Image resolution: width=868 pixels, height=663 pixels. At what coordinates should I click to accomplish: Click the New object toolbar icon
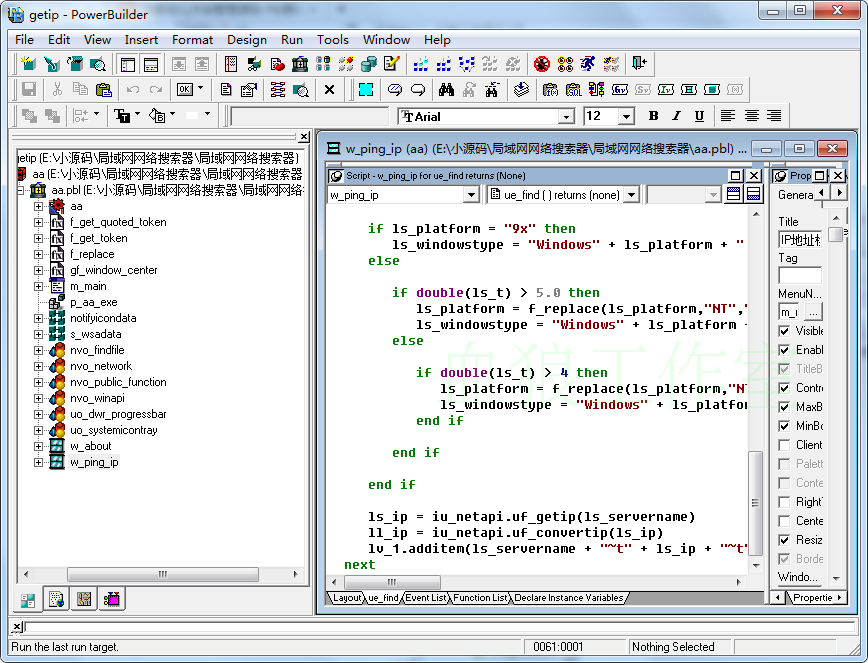[28, 64]
